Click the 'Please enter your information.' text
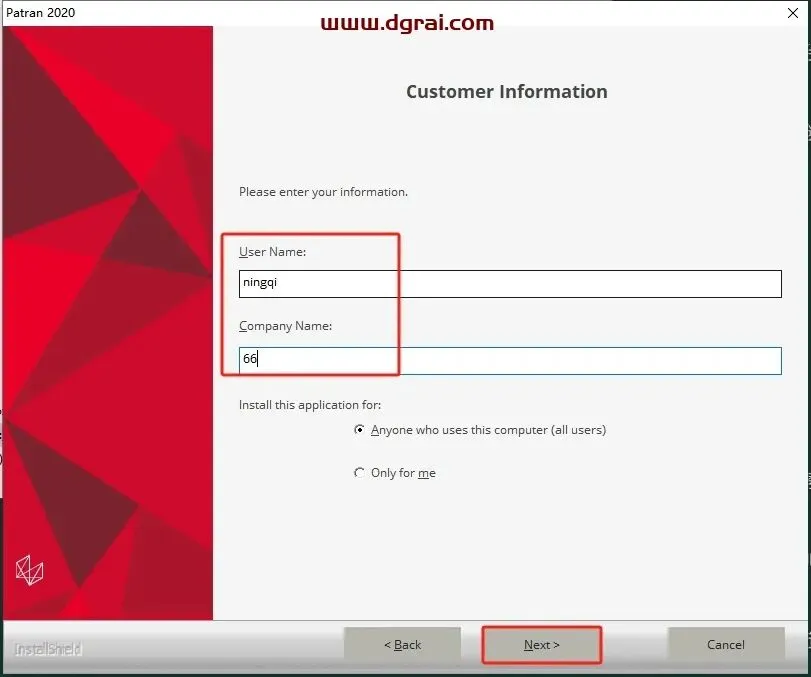This screenshot has width=811, height=677. 323,192
